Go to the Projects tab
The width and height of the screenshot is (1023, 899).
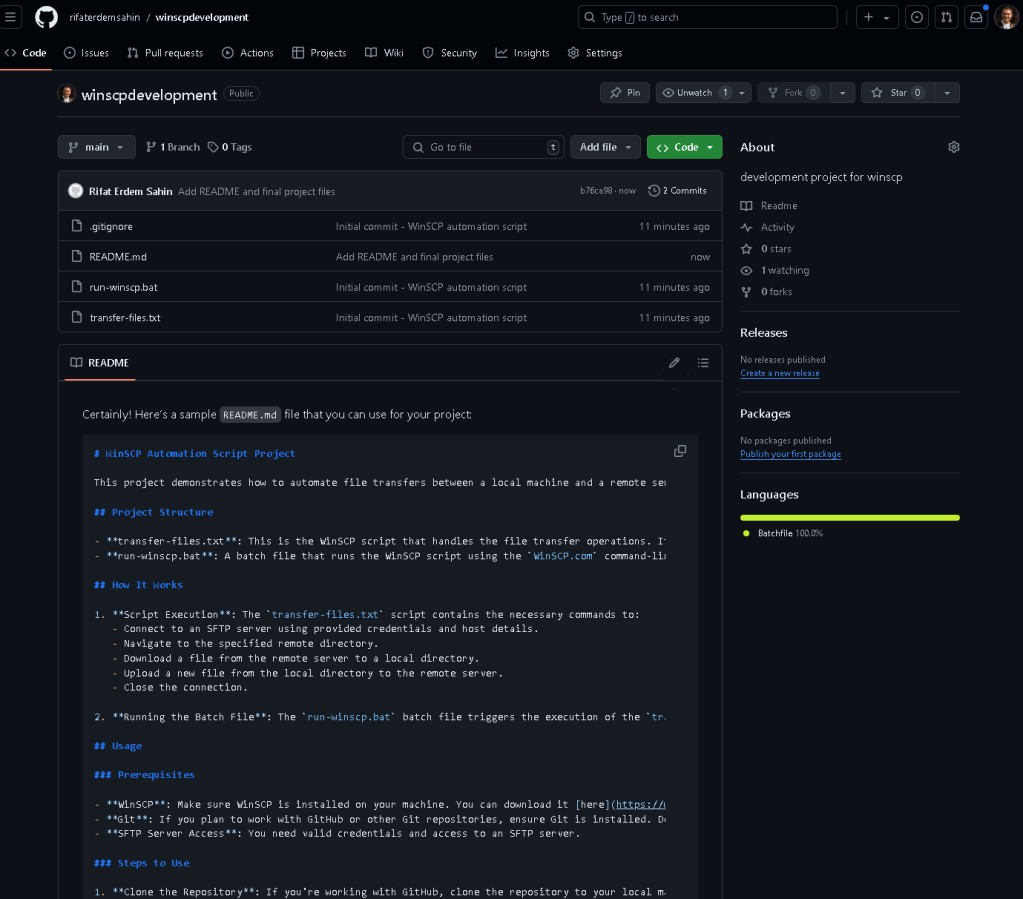[319, 53]
